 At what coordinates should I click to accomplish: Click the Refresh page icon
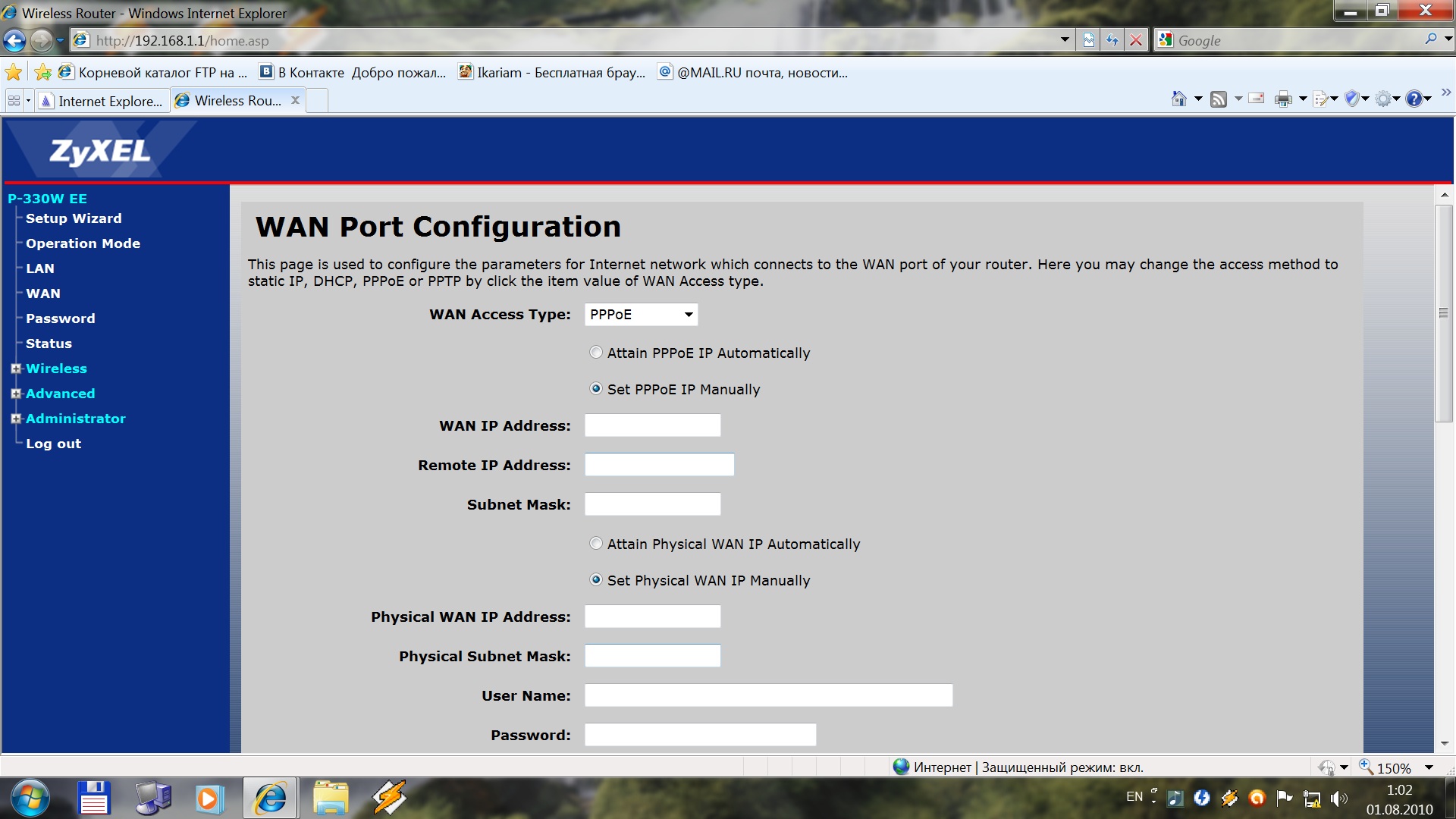coord(1112,40)
